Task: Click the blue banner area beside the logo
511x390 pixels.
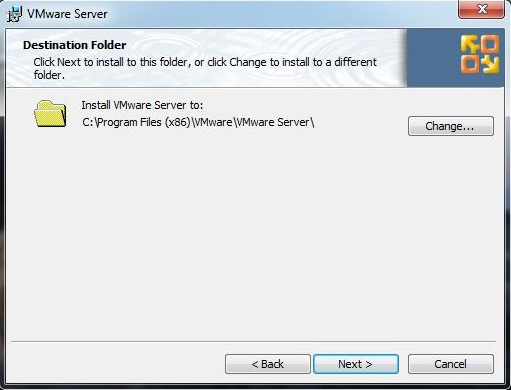Action: coord(433,58)
